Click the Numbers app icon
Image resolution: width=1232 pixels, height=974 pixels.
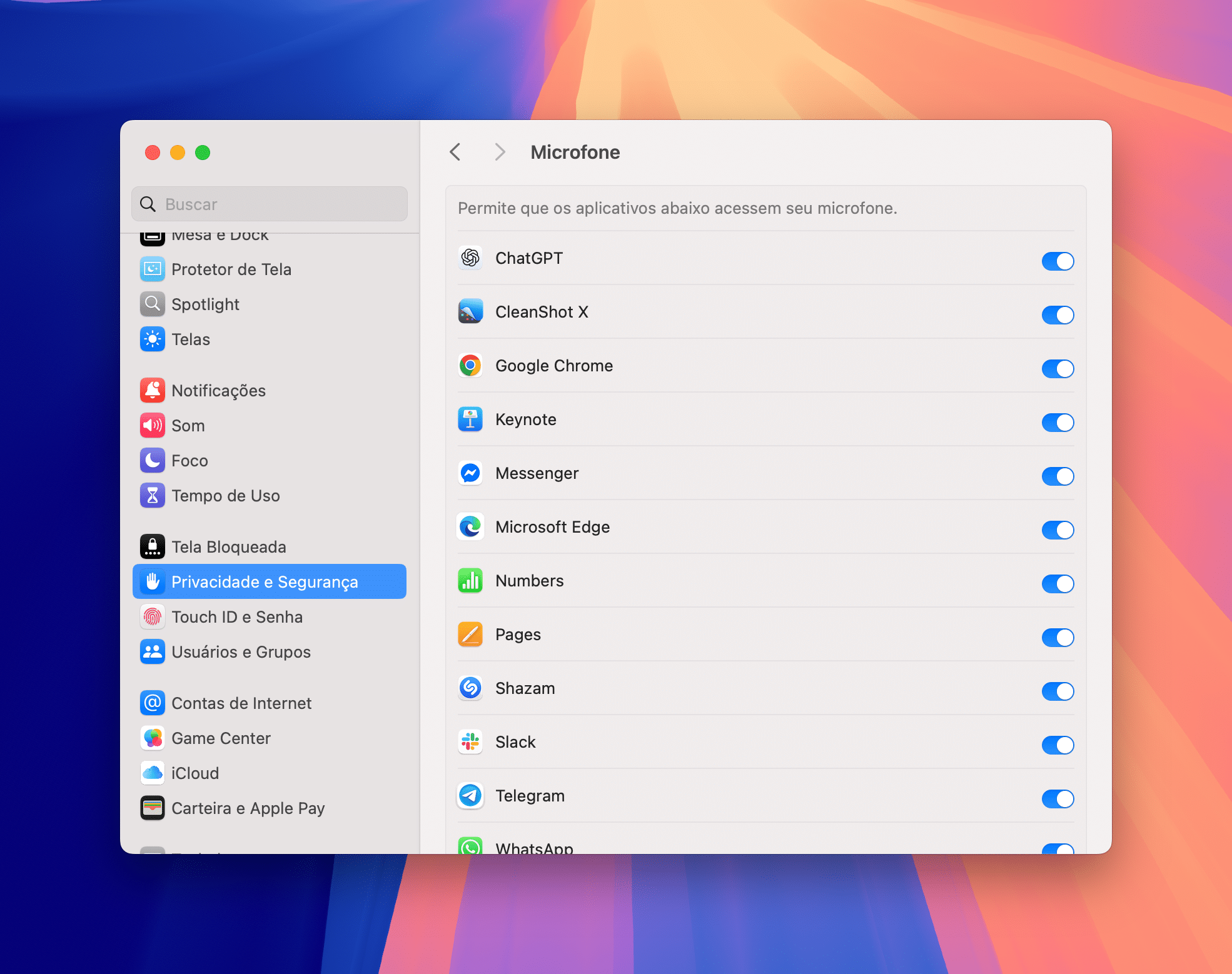point(470,581)
